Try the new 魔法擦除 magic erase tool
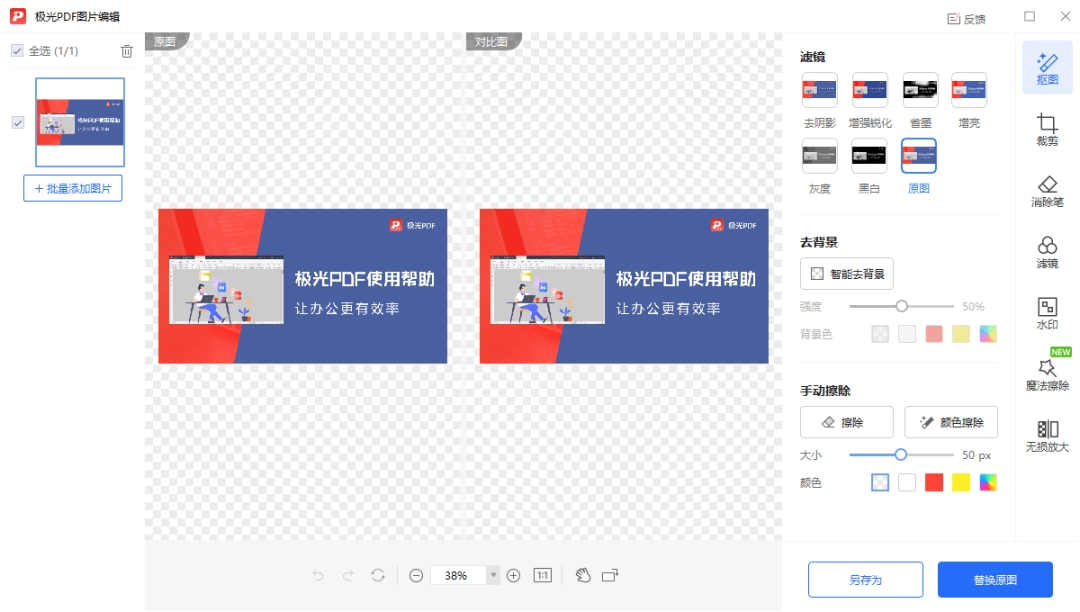 pyautogui.click(x=1046, y=375)
